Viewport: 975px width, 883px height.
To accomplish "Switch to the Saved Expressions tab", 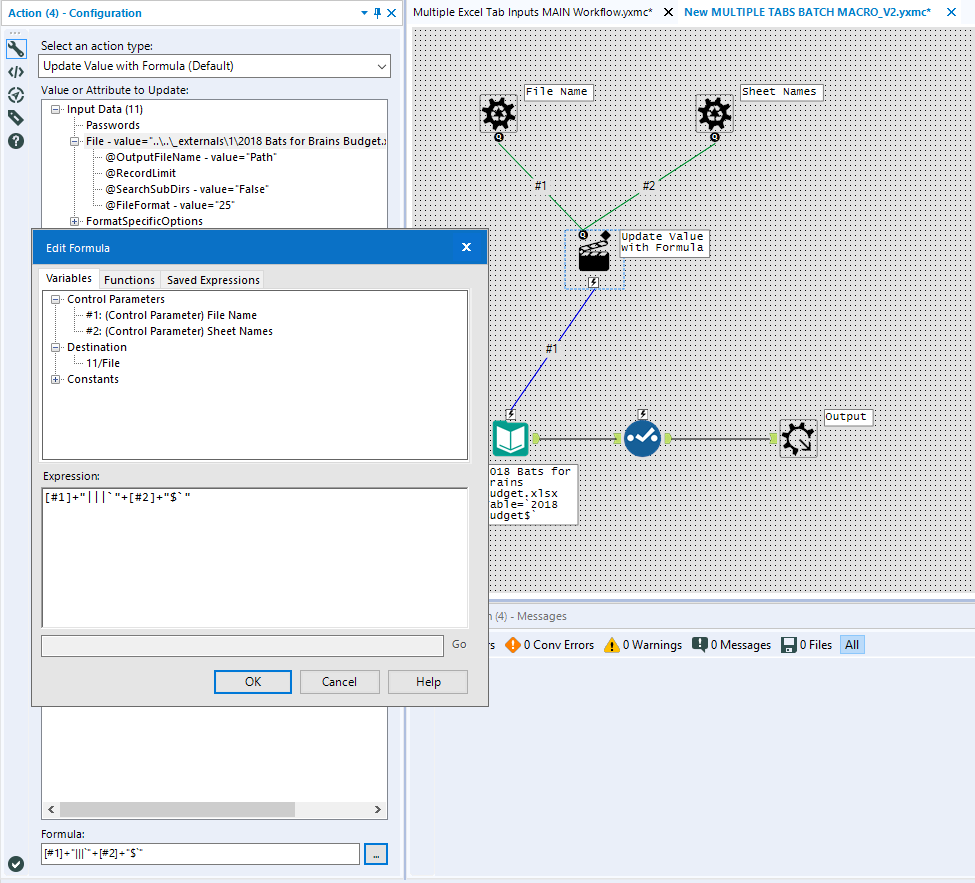I will [213, 280].
